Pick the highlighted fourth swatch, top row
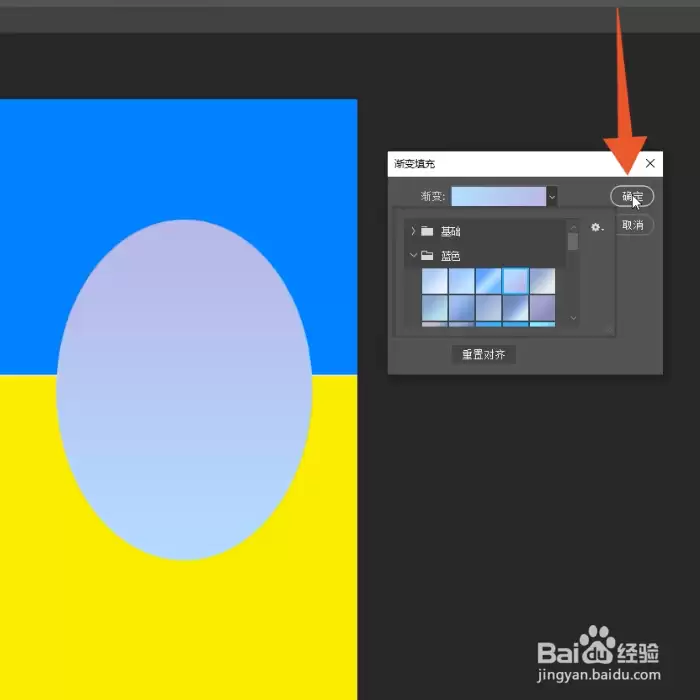This screenshot has height=700, width=700. coord(516,281)
